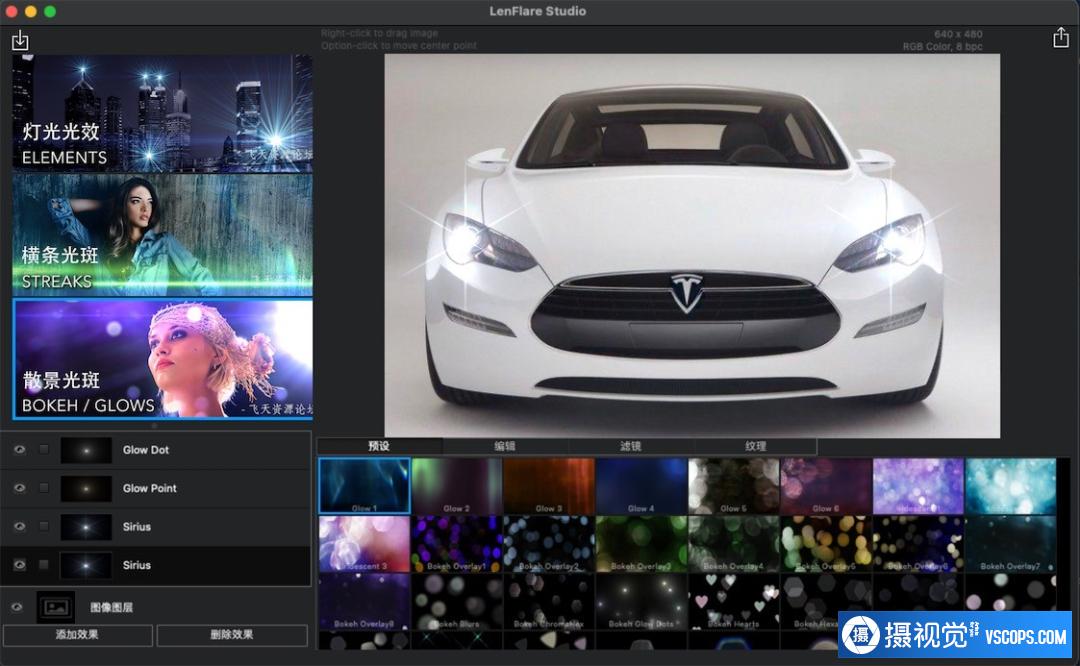1080x666 pixels.
Task: Select the Bokeh Overlay2 preset
Action: (549, 544)
